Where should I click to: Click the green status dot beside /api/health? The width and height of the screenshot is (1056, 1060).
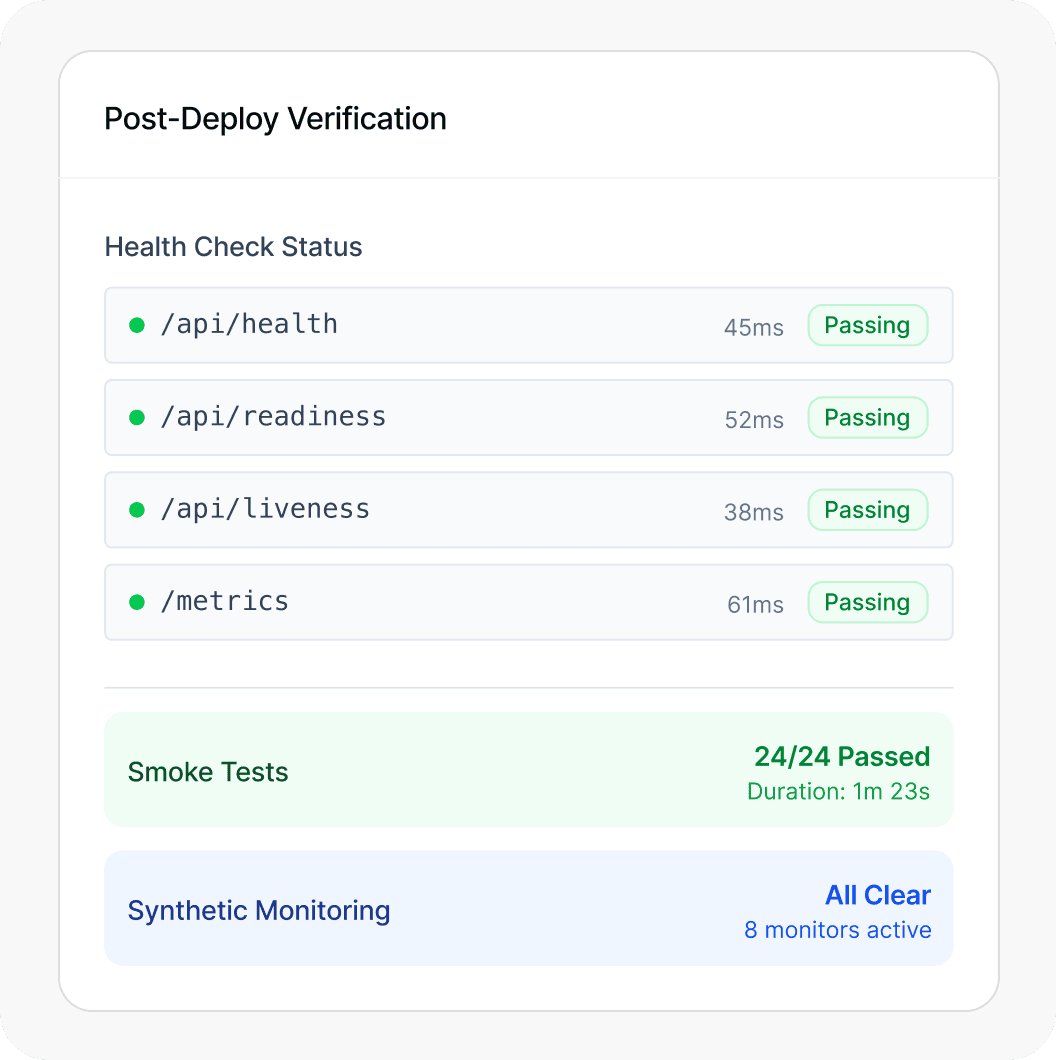136,325
